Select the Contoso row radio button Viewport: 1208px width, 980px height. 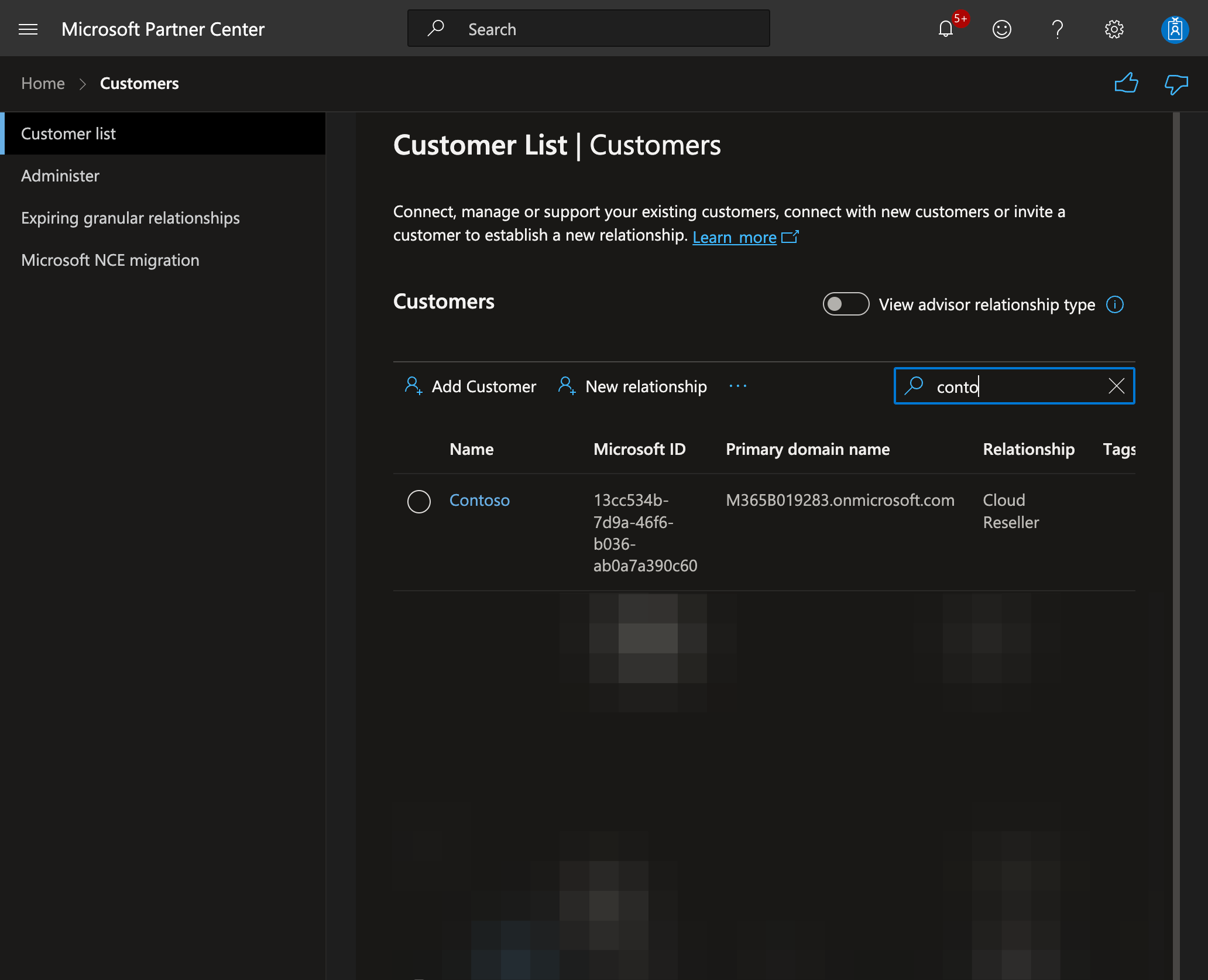click(418, 501)
